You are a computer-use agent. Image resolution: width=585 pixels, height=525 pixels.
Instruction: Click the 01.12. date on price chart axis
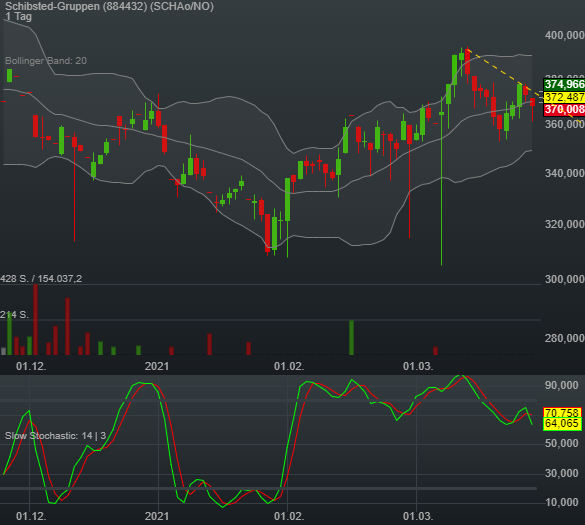31,366
